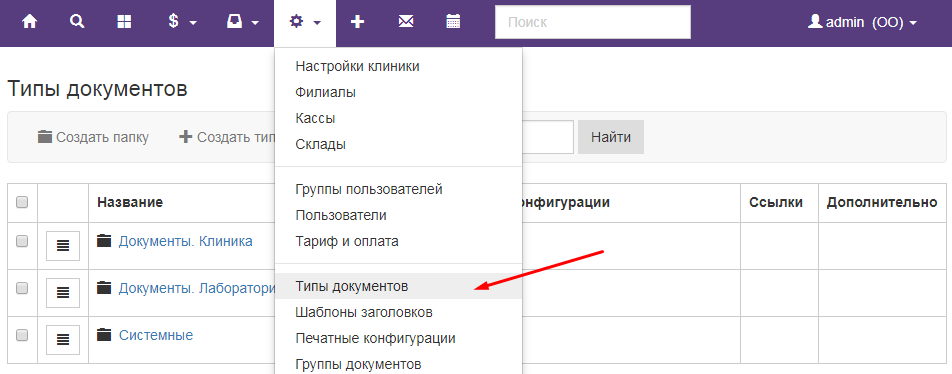Check the Документы. Клиника row checkbox
The width and height of the screenshot is (952, 374).
(22, 242)
